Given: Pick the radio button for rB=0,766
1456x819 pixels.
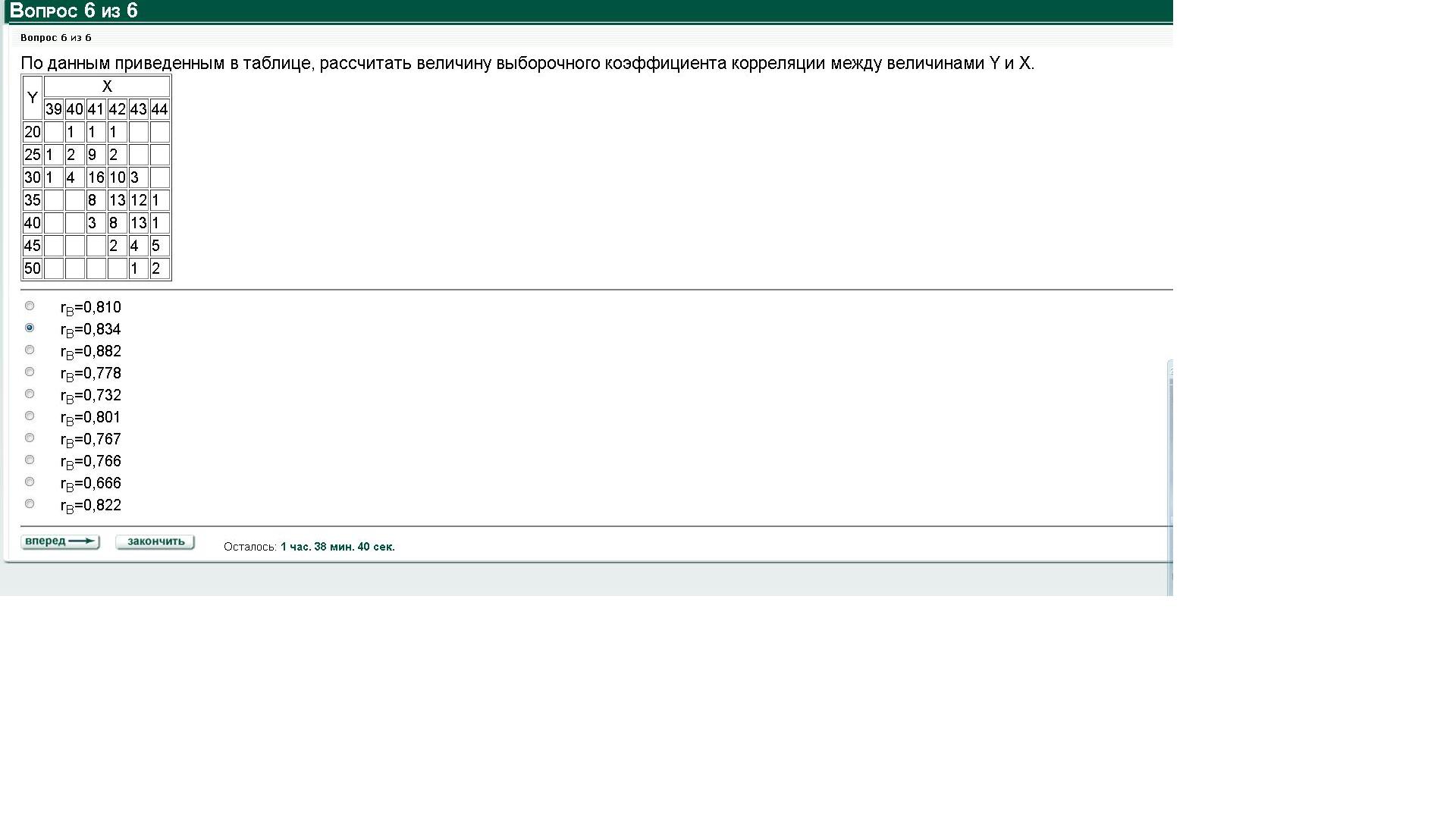Looking at the screenshot, I should (x=30, y=460).
